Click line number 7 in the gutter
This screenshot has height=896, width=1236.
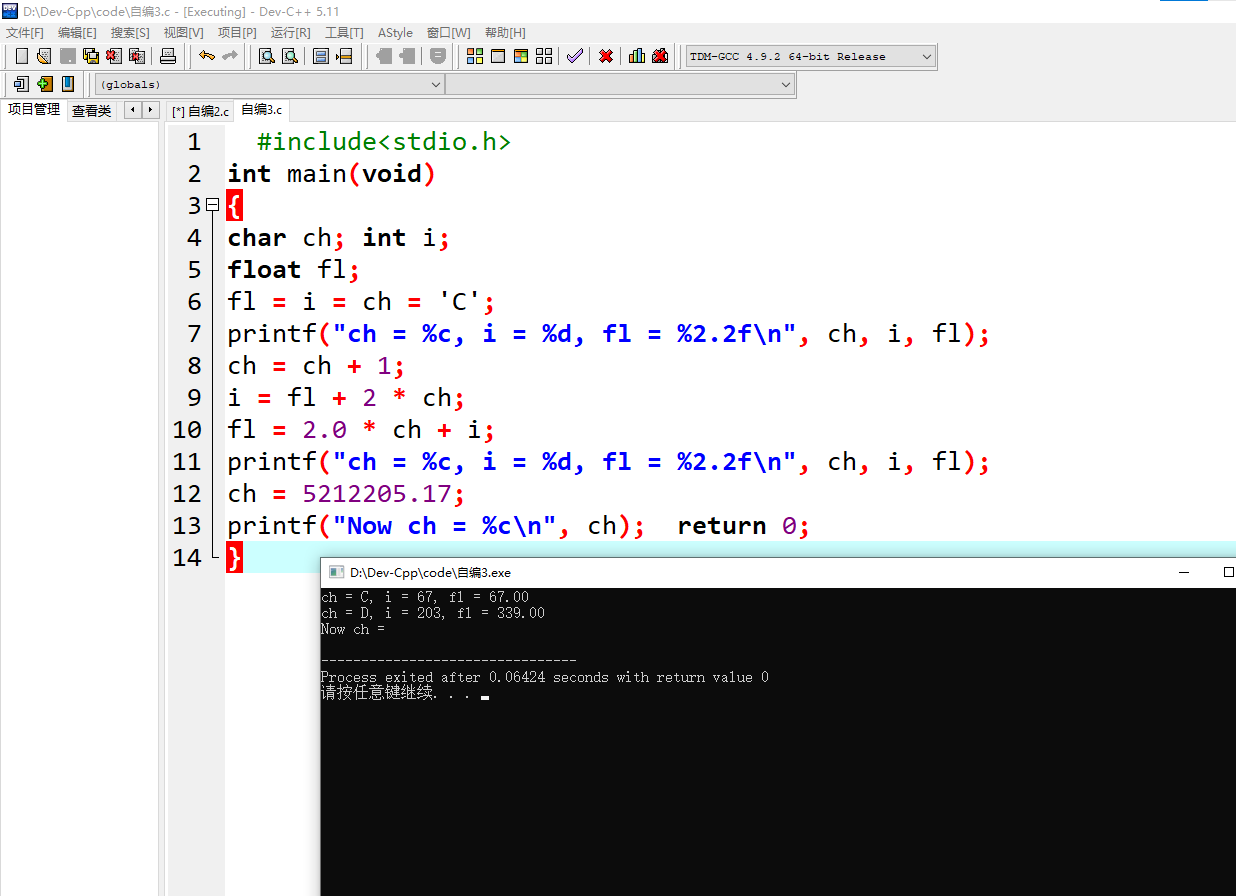193,334
